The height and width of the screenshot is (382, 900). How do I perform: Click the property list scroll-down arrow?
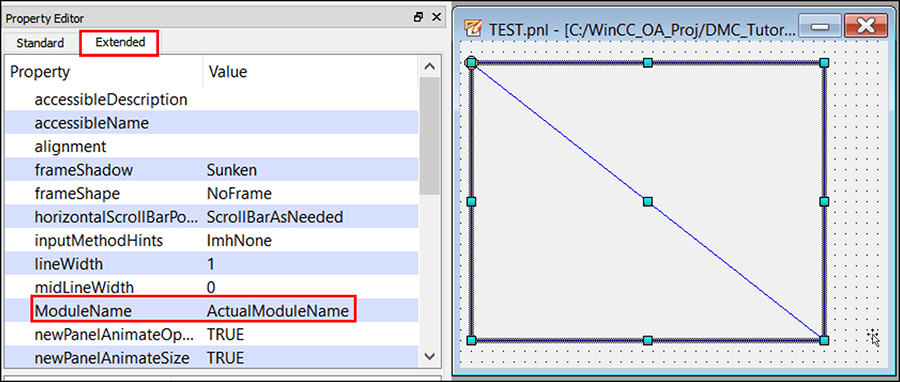[x=429, y=356]
